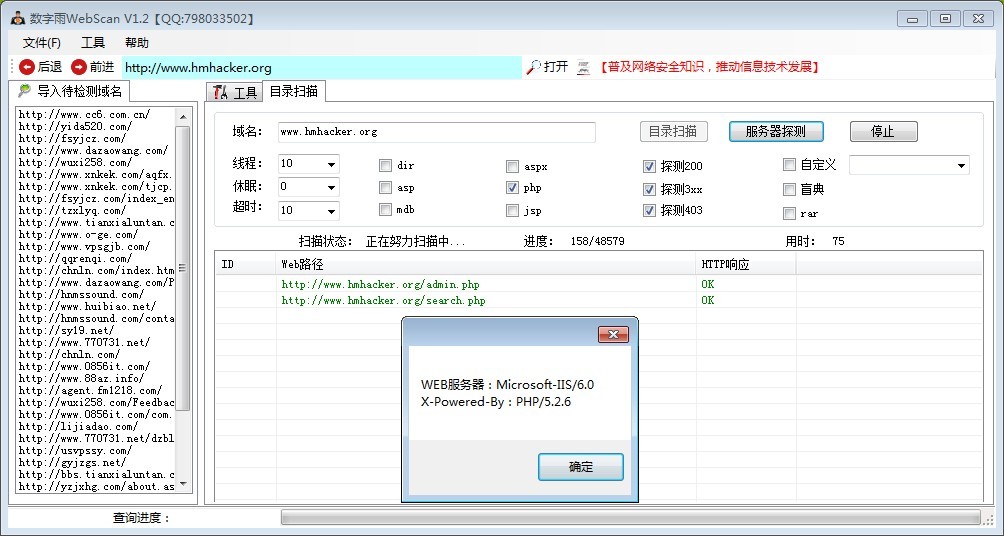1004x536 pixels.
Task: Enable the rar checkbox
Action: pyautogui.click(x=789, y=213)
